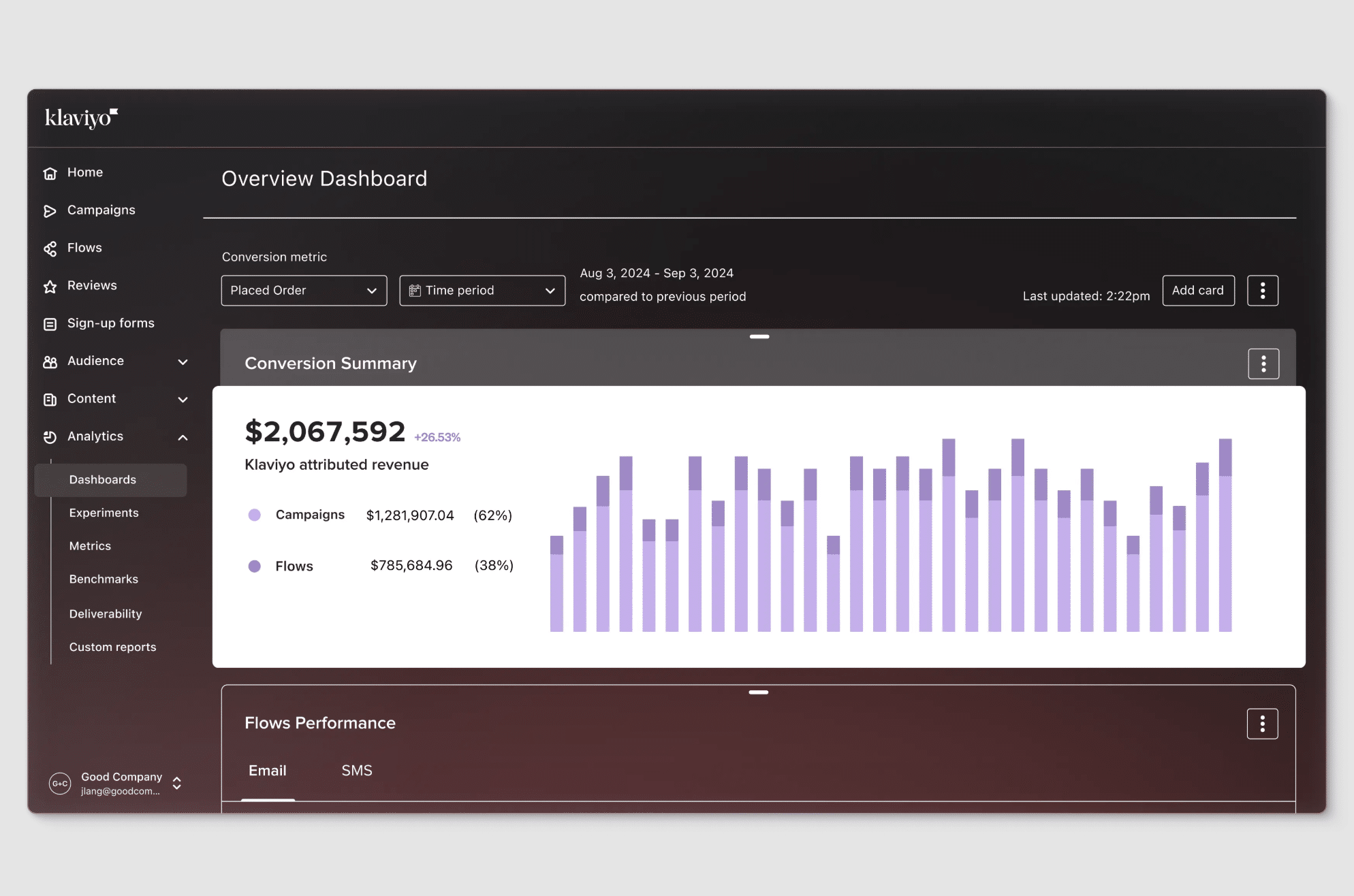Click the Reviews star icon

click(x=50, y=287)
